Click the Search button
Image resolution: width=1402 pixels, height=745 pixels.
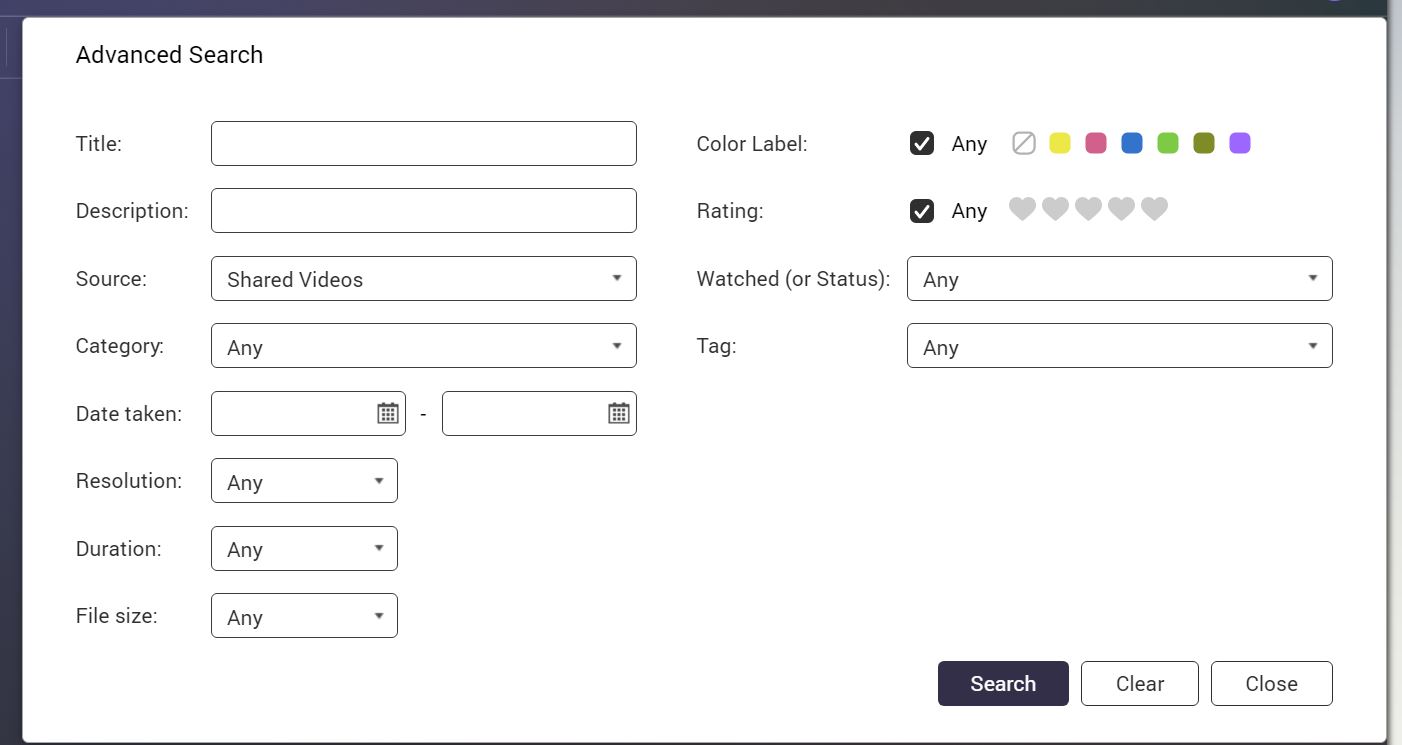click(x=1003, y=683)
